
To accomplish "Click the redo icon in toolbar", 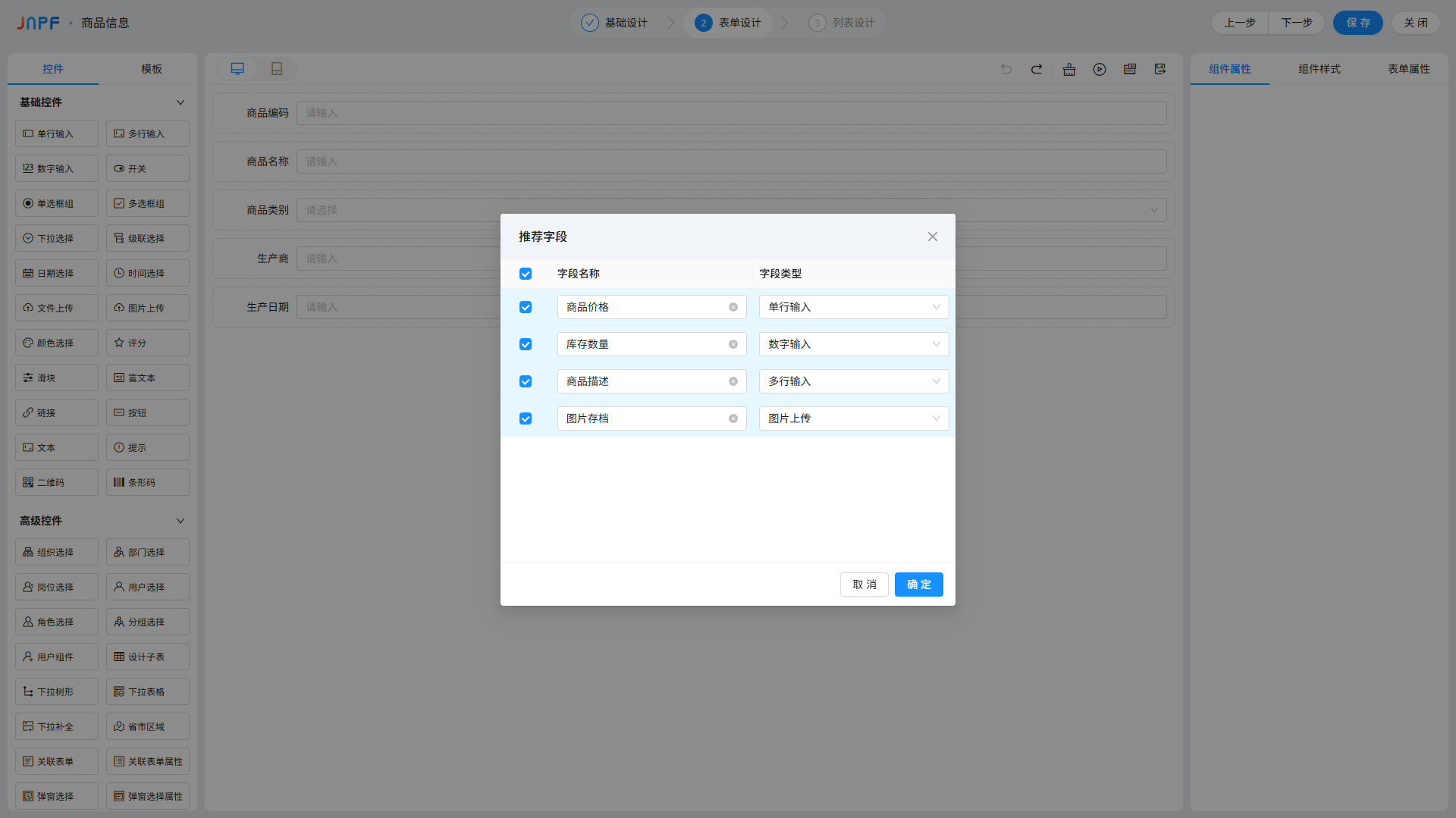I will pyautogui.click(x=1037, y=69).
